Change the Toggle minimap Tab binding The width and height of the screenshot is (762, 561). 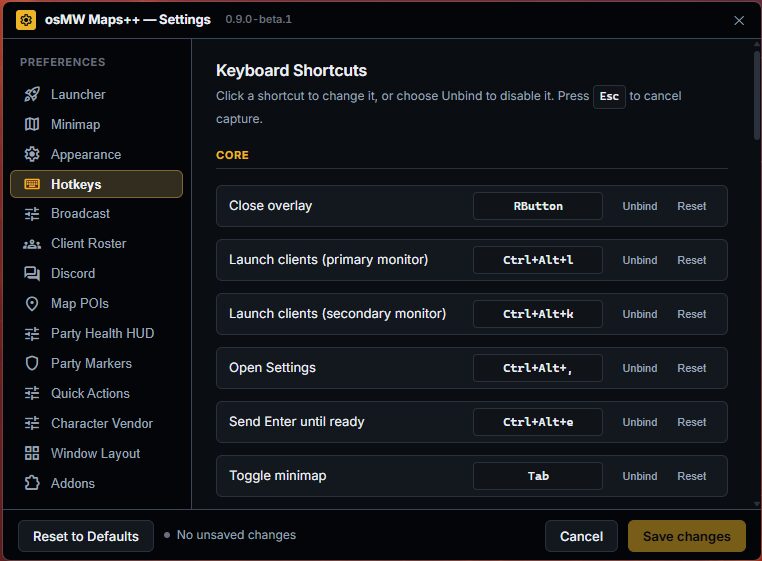point(538,476)
